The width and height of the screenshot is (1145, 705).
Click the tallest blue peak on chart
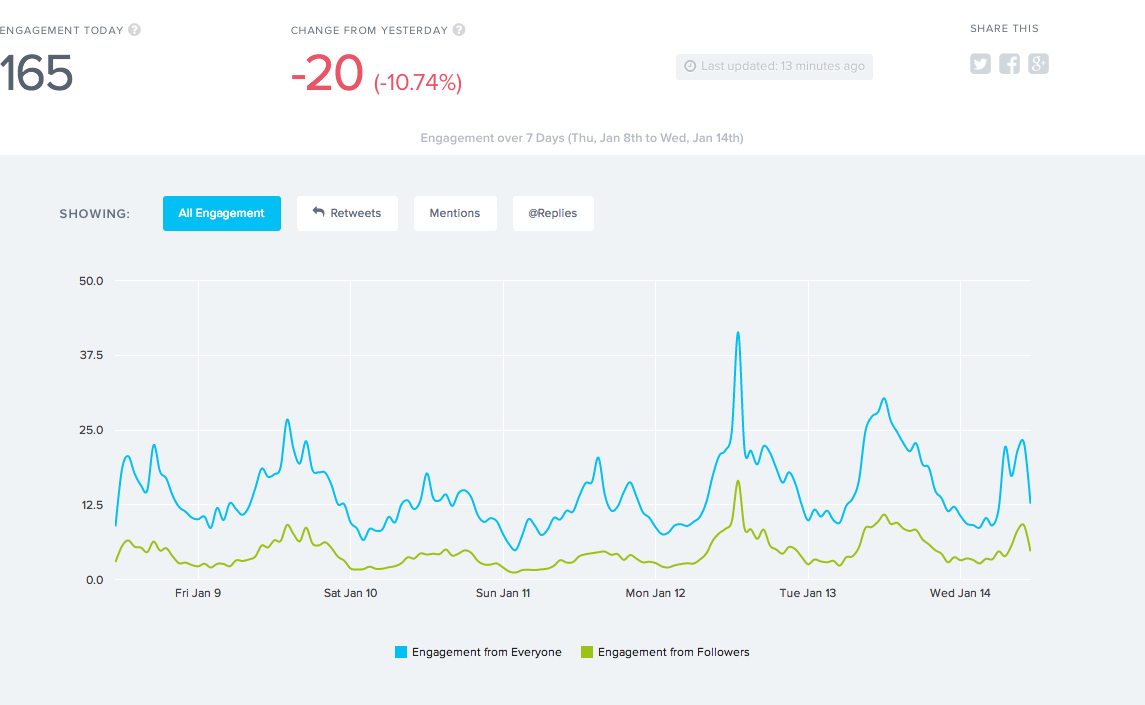coord(738,333)
